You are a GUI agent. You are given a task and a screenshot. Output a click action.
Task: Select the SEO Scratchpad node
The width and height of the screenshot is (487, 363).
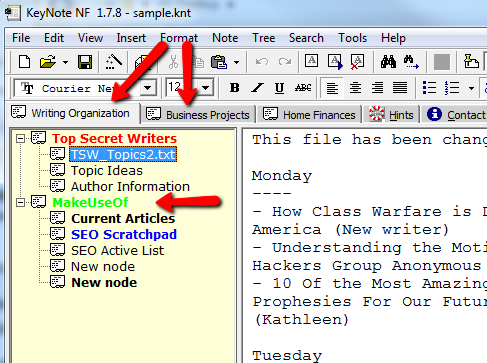coord(124,234)
